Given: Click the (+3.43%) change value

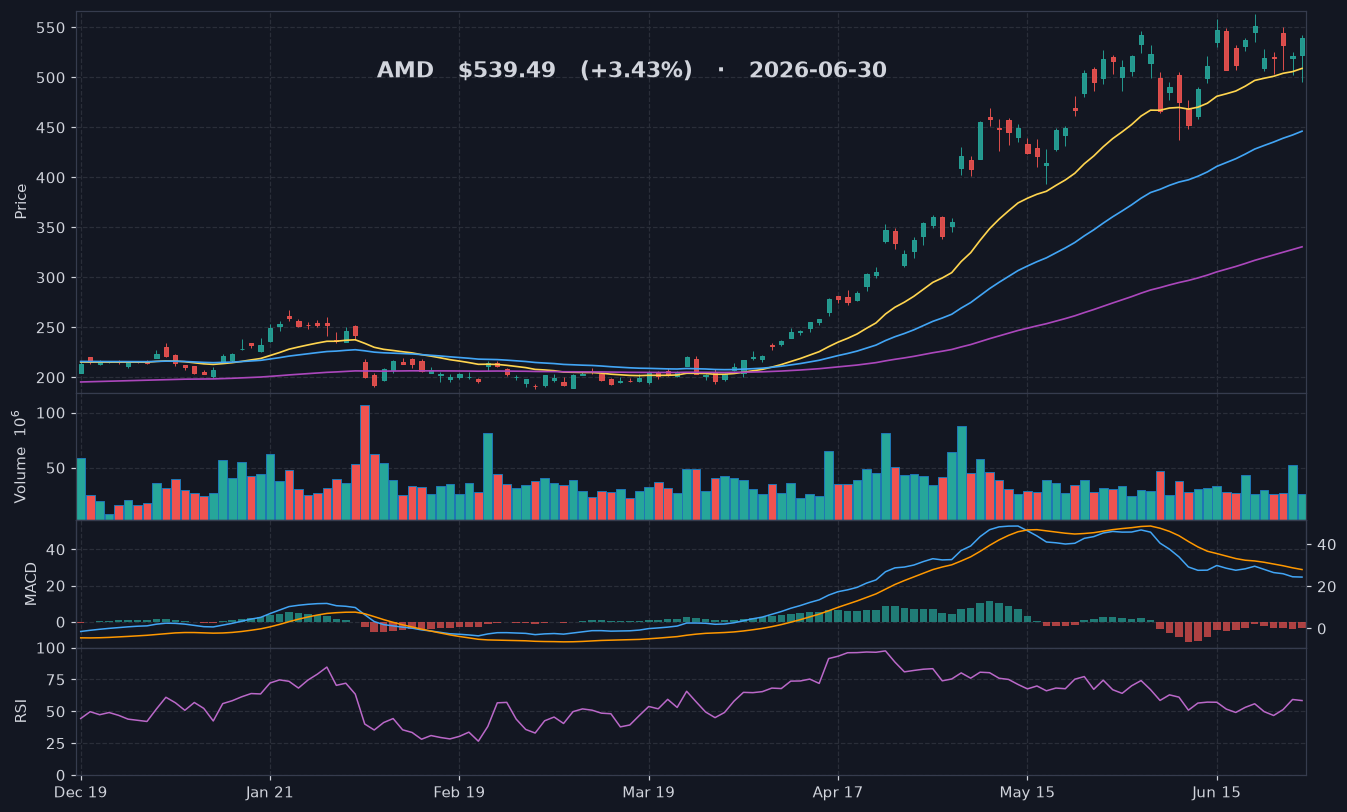Looking at the screenshot, I should point(636,71).
